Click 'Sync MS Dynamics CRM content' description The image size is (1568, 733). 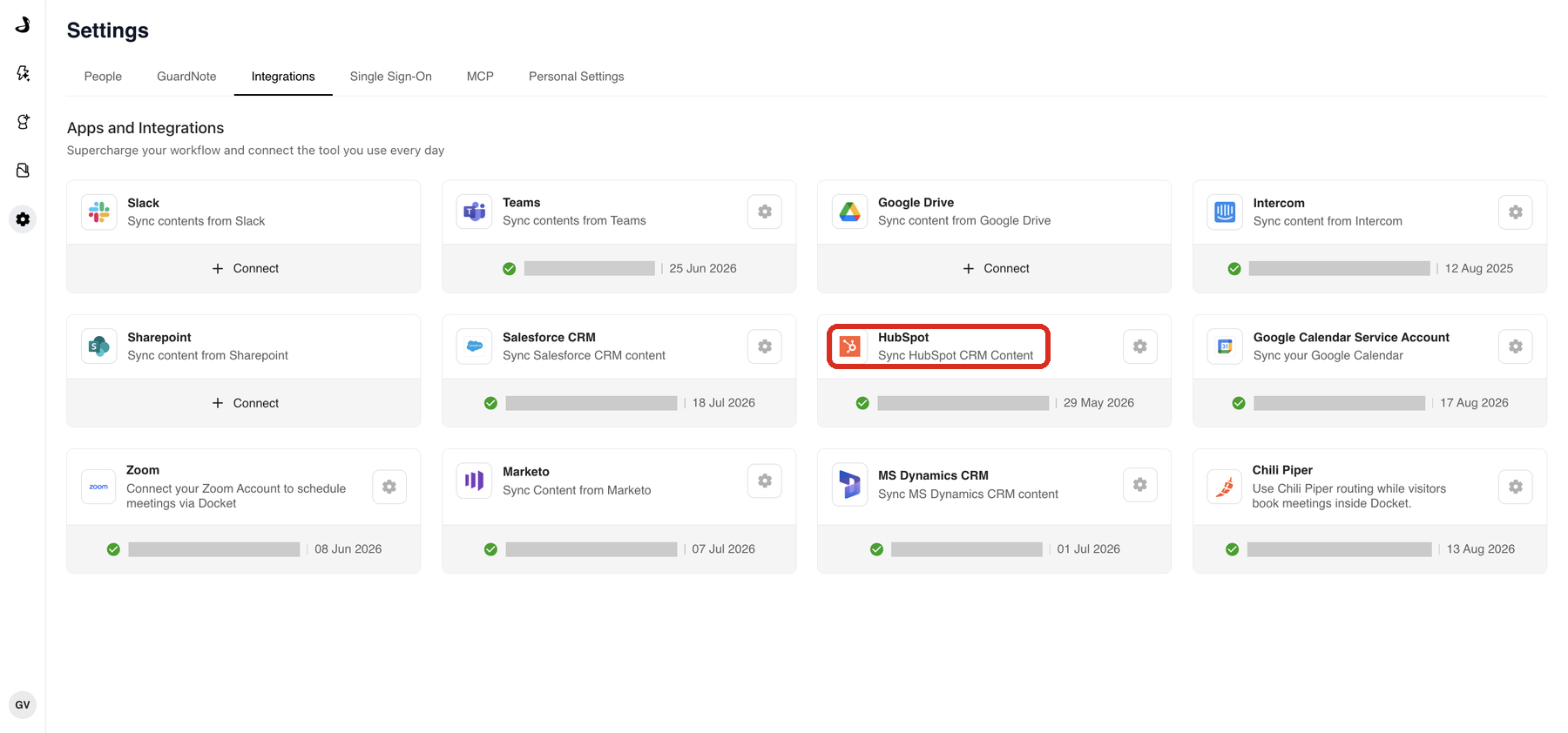(968, 494)
